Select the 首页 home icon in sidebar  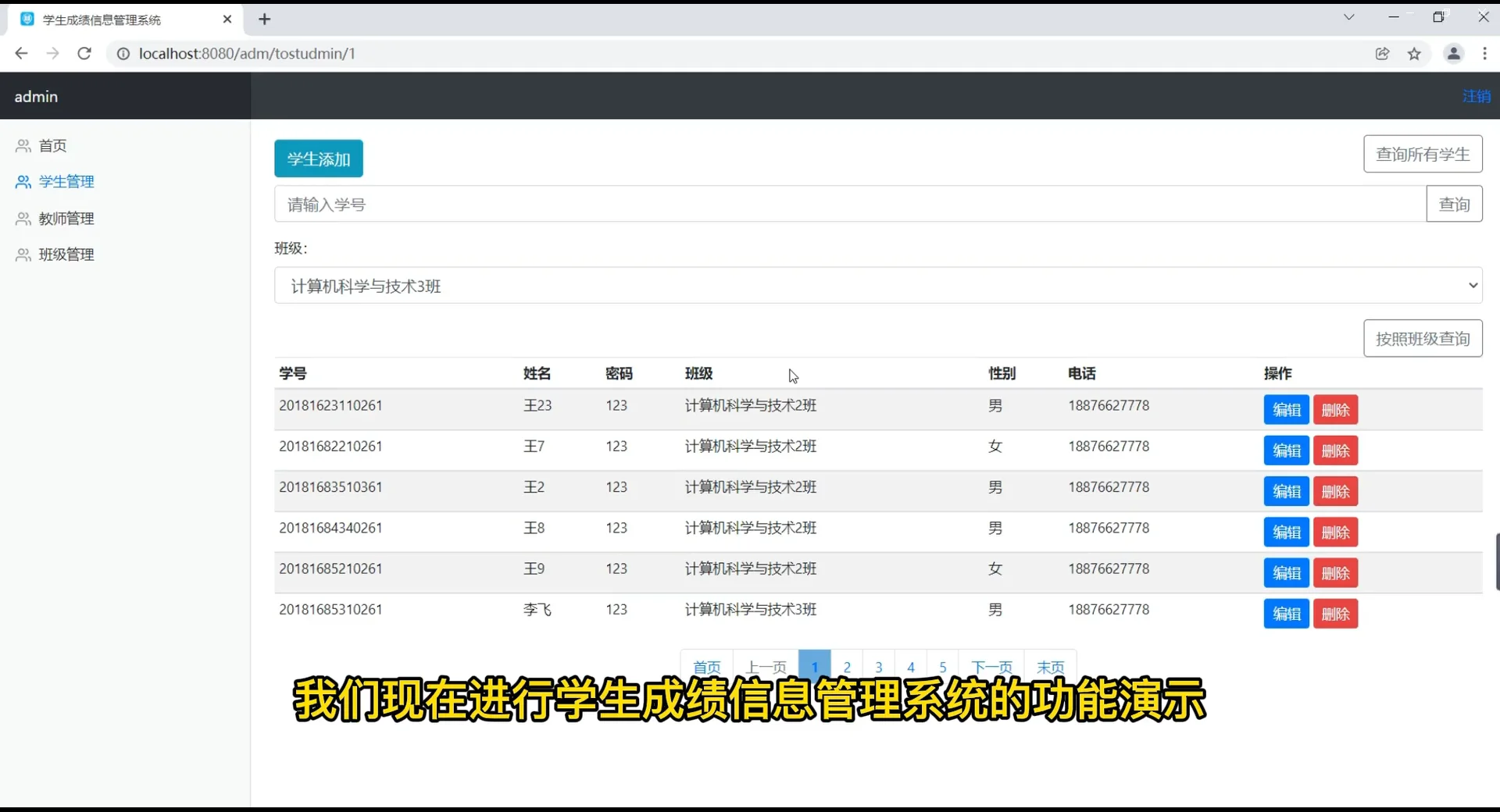click(x=22, y=145)
